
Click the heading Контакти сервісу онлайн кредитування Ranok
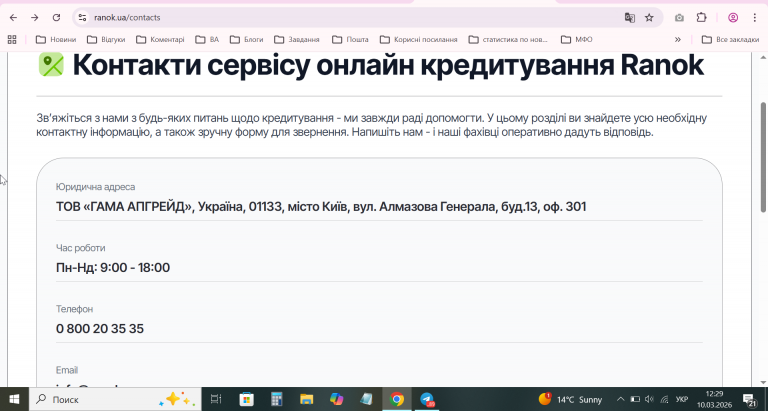388,65
